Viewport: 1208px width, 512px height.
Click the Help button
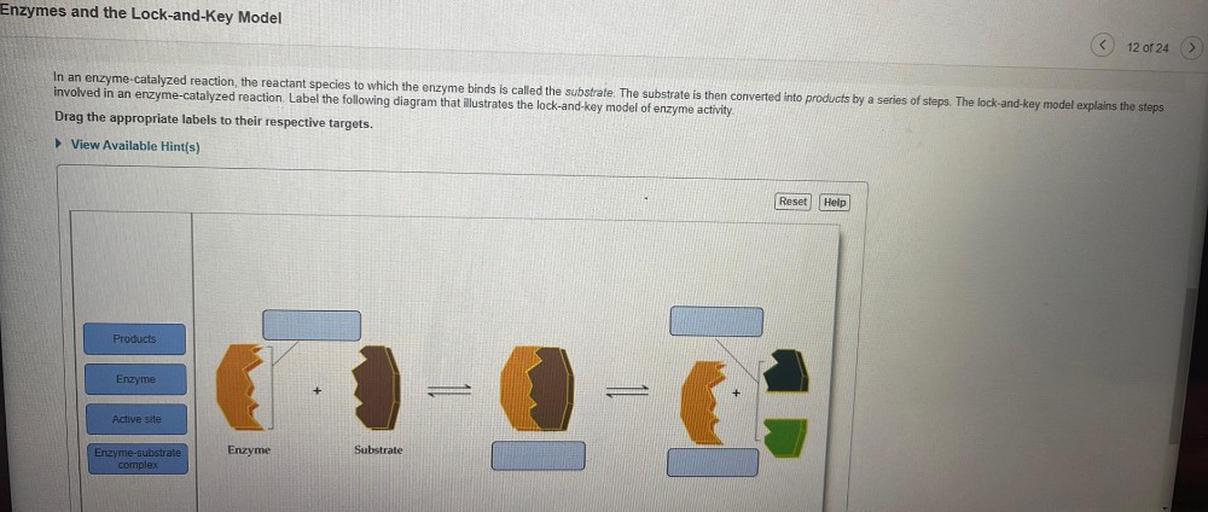(x=834, y=202)
